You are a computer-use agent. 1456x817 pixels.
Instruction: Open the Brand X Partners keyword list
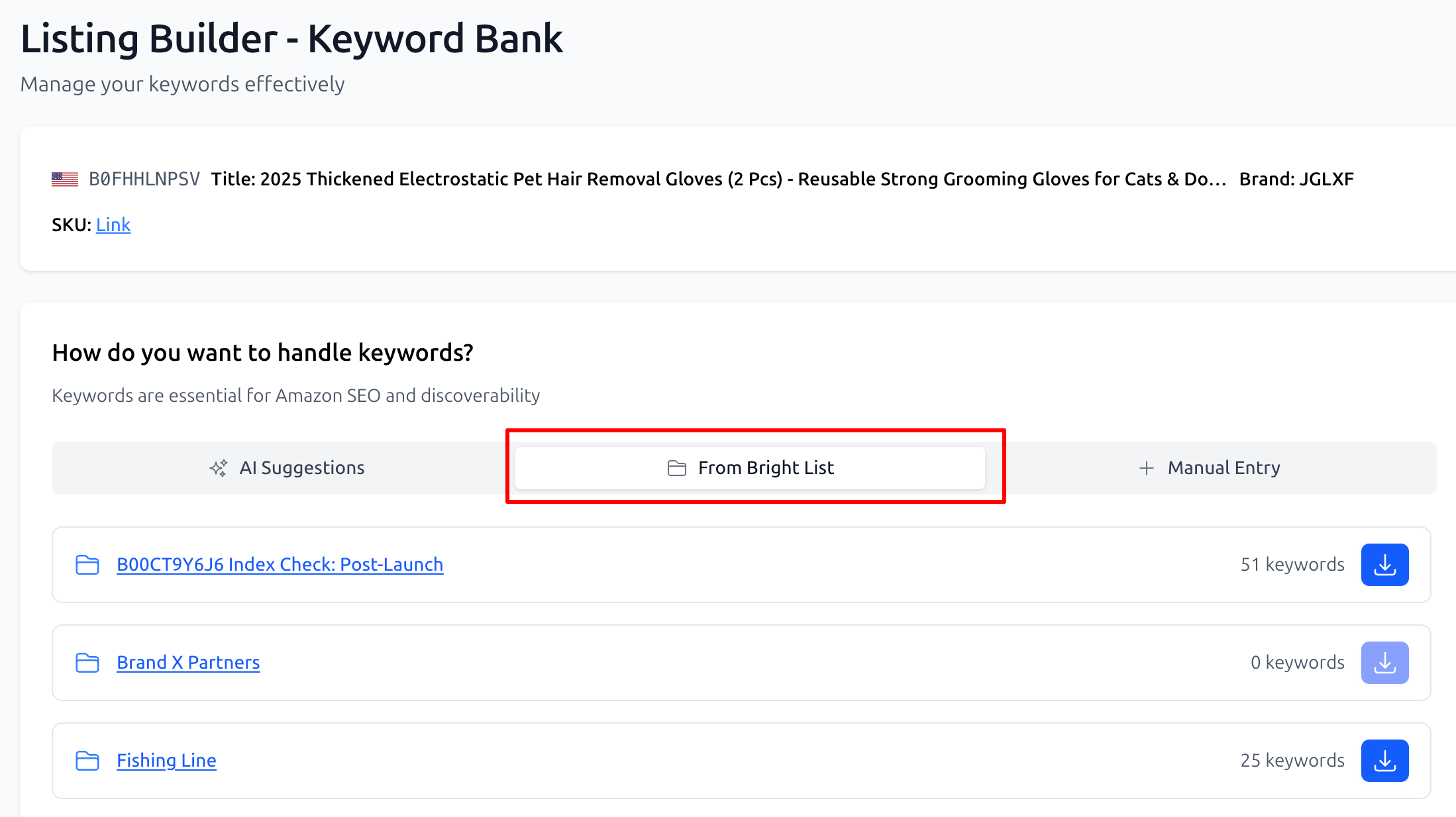(188, 662)
